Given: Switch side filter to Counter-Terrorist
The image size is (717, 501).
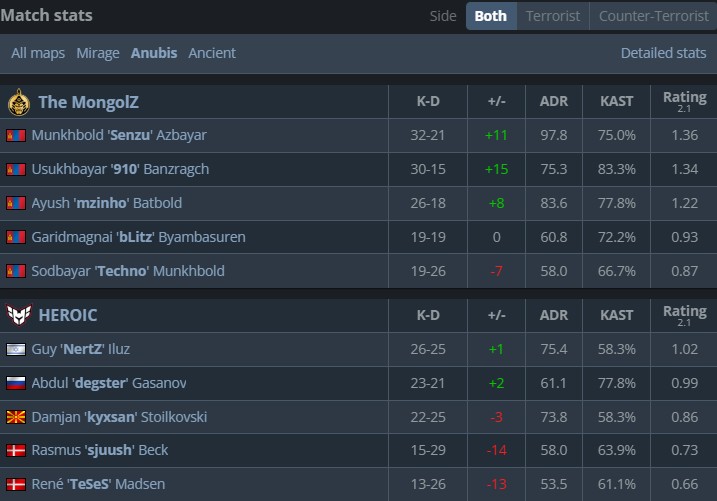Looking at the screenshot, I should point(652,16).
